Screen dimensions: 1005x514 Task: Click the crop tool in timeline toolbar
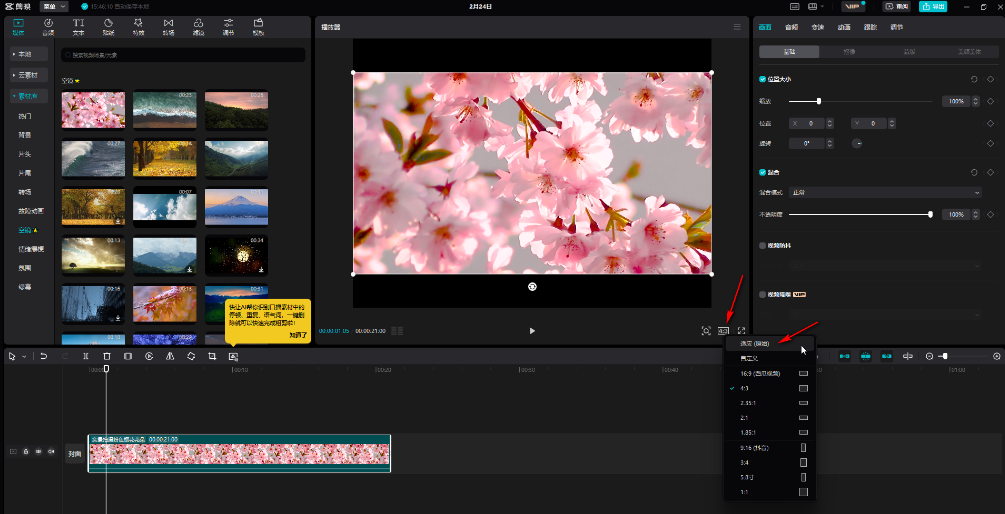click(212, 356)
